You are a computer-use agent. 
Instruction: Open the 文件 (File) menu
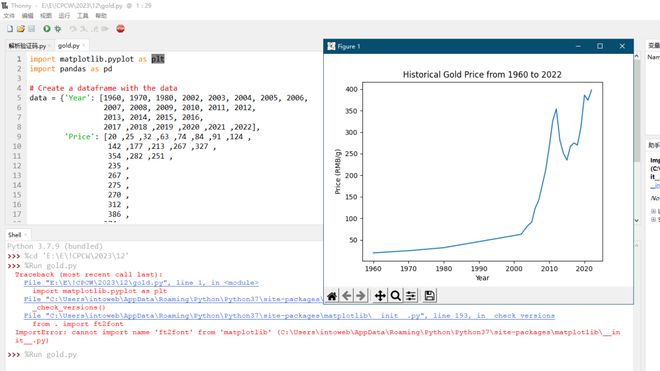click(x=9, y=16)
